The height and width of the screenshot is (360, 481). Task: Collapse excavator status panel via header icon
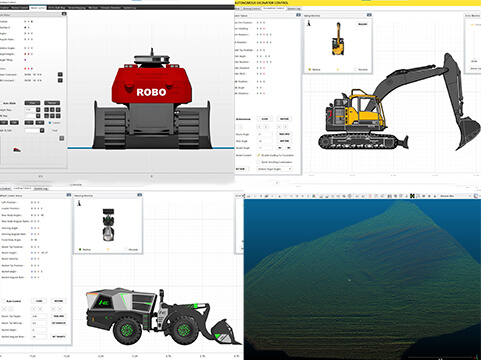point(298,15)
